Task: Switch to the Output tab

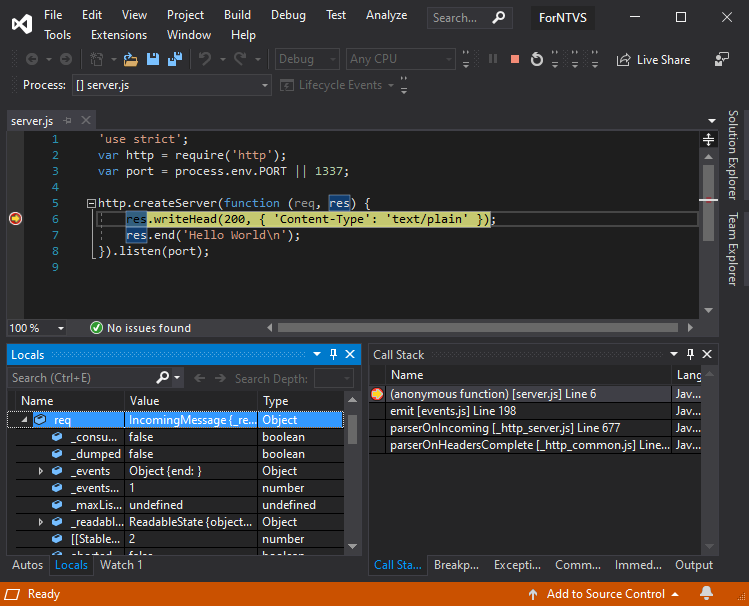Action: [694, 565]
